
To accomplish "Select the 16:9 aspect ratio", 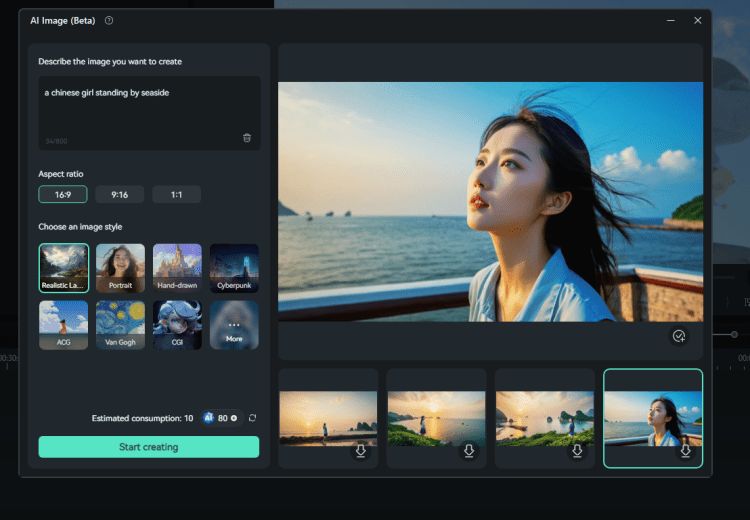I will coord(63,195).
